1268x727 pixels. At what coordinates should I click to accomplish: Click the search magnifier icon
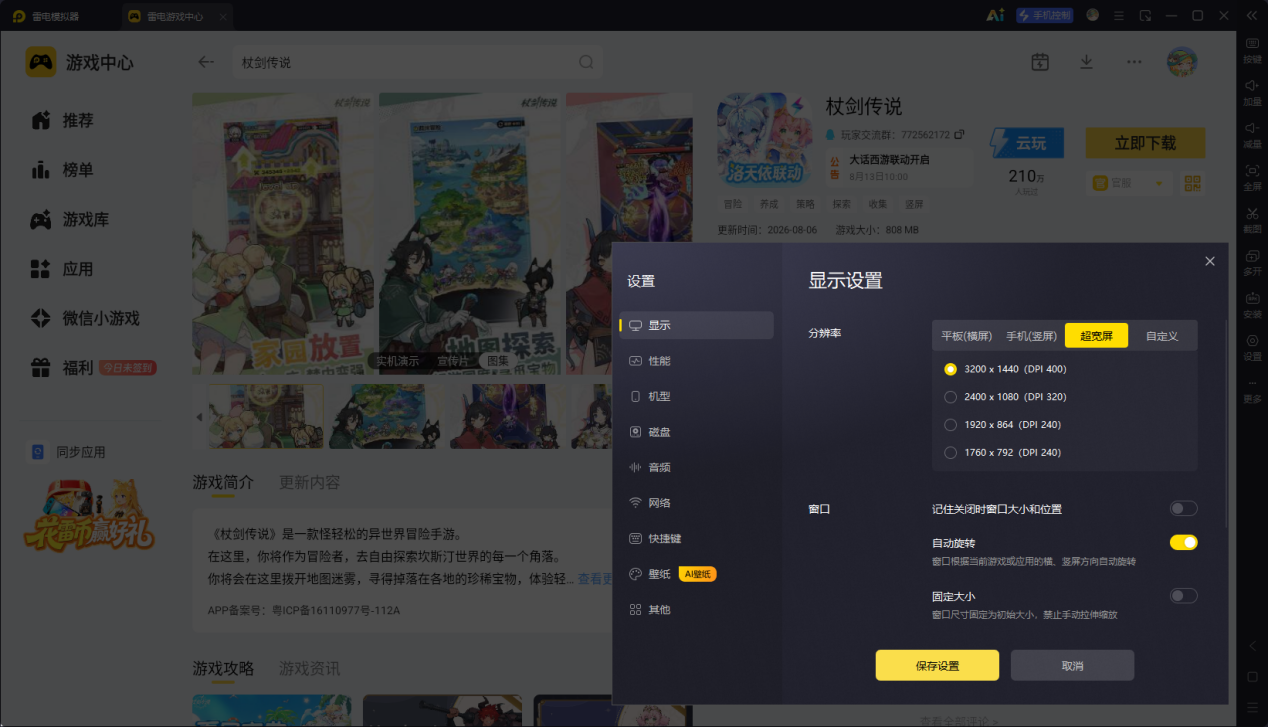[586, 62]
